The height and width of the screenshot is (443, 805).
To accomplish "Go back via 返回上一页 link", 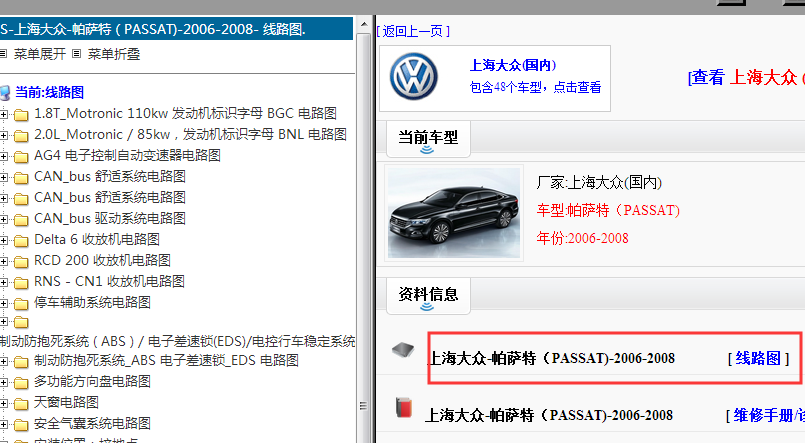I will point(413,31).
